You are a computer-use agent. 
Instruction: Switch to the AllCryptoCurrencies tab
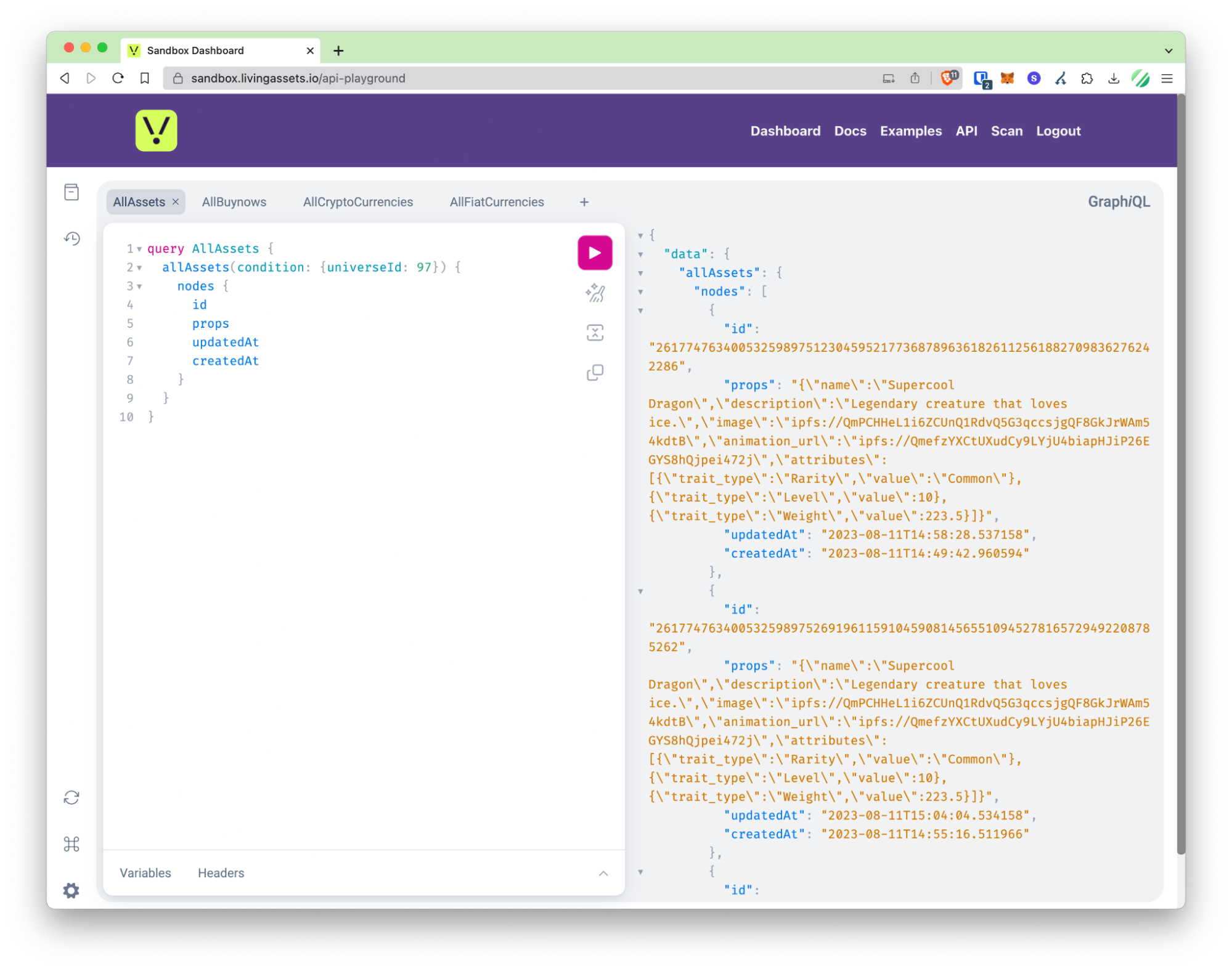coord(357,202)
